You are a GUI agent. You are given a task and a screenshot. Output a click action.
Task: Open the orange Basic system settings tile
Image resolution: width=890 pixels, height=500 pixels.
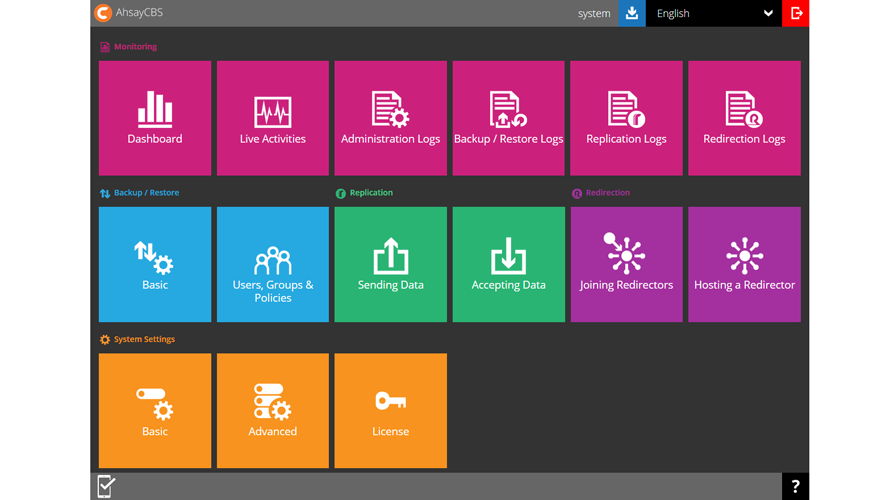155,411
